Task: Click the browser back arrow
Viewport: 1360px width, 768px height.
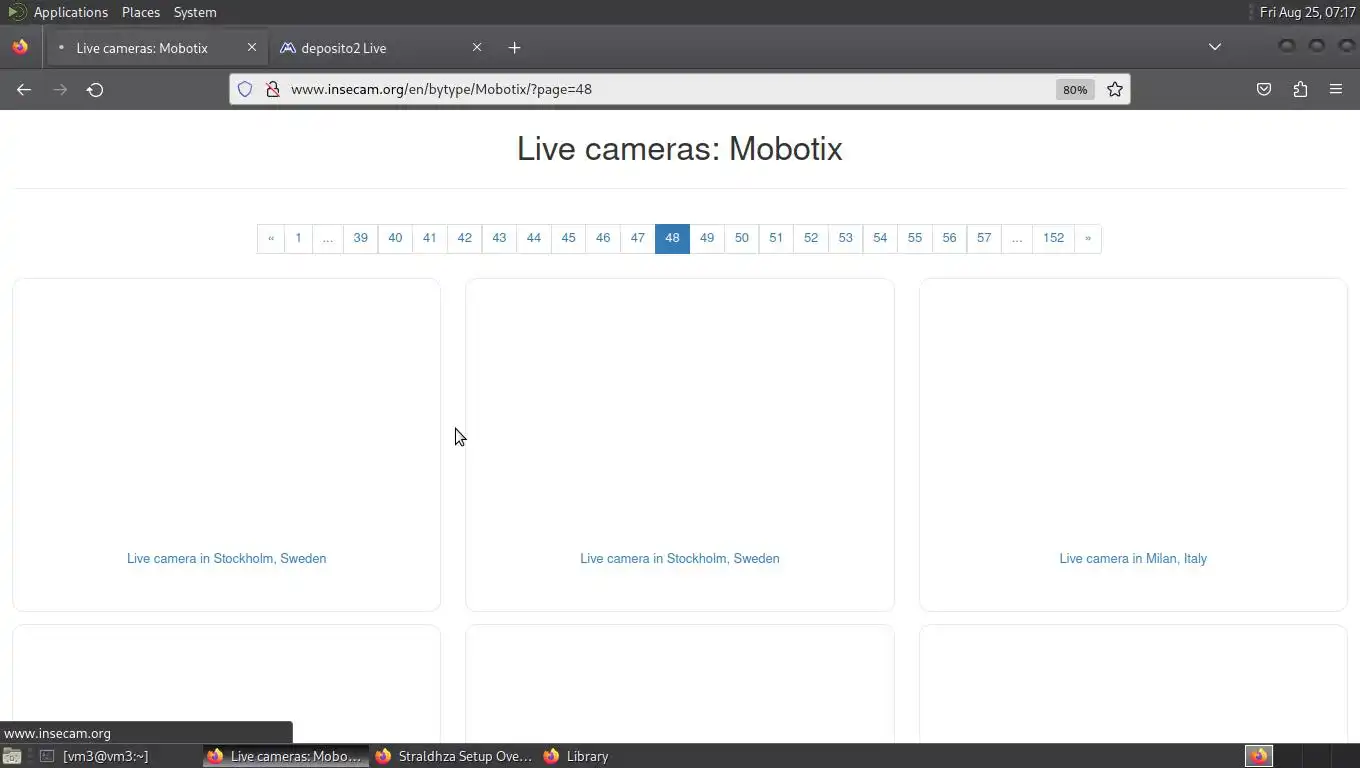Action: click(x=24, y=89)
